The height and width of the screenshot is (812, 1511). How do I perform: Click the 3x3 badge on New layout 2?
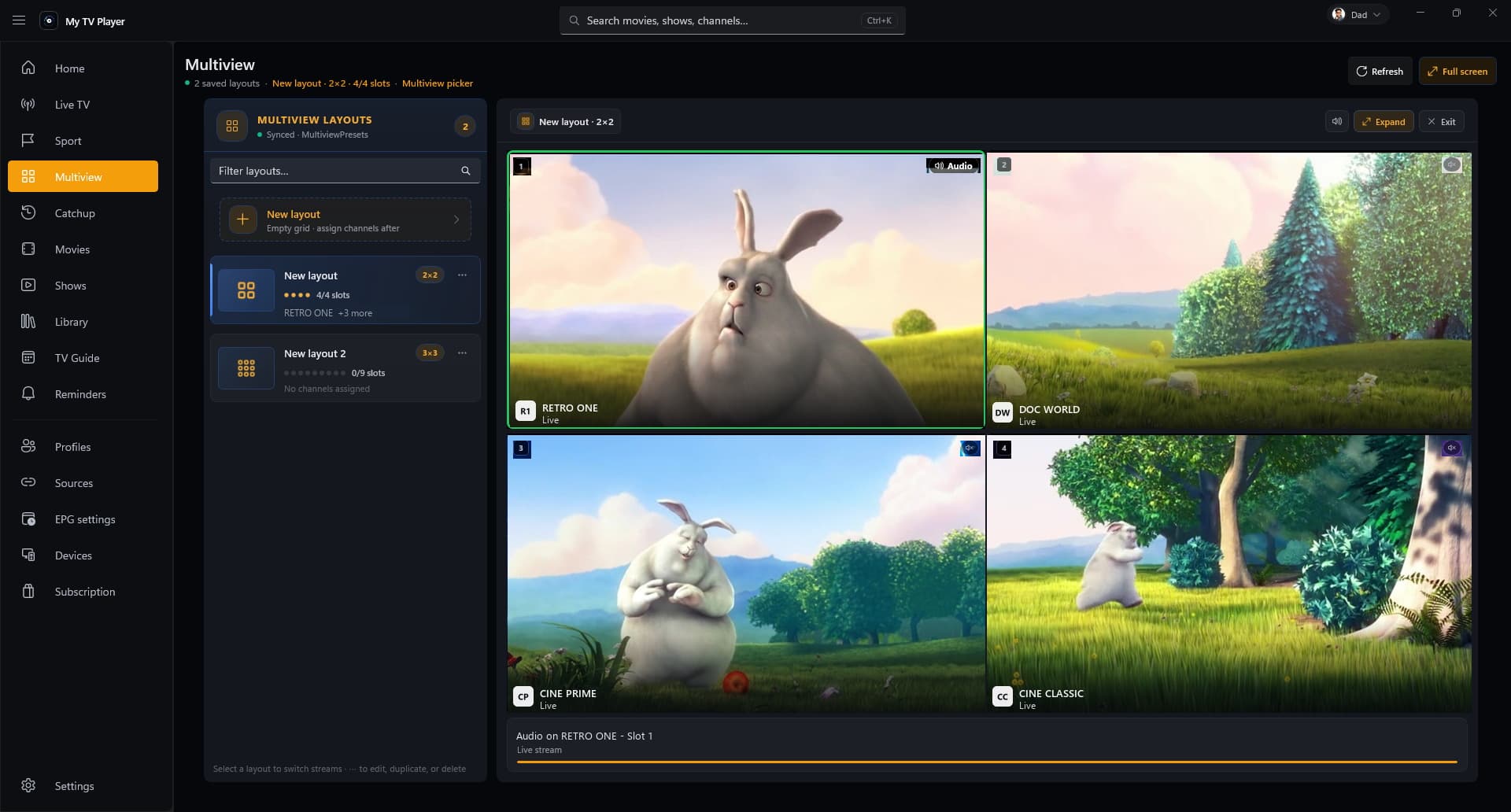(430, 353)
